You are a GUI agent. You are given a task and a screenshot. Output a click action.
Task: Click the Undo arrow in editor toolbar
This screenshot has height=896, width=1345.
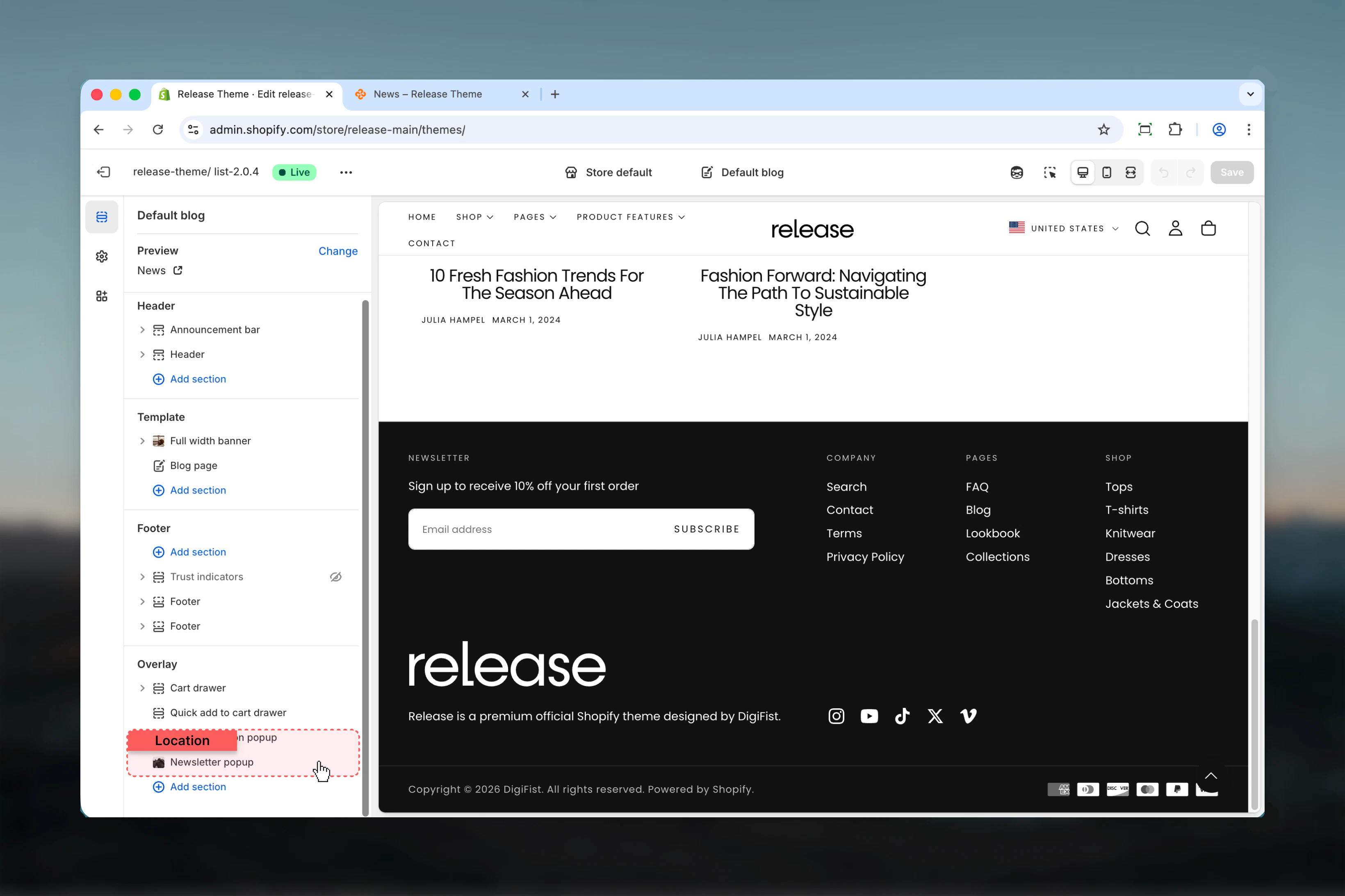pos(1163,172)
